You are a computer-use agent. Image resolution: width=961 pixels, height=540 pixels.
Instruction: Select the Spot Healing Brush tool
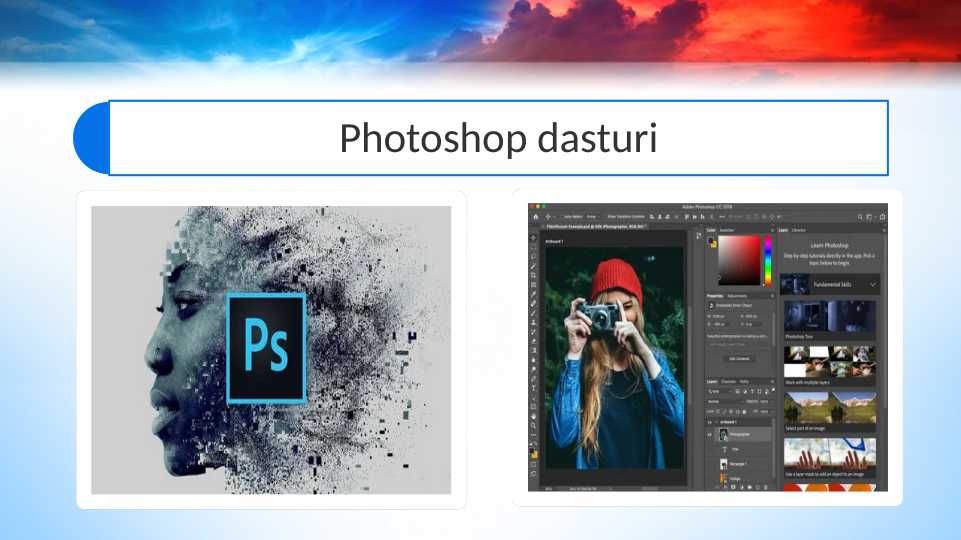pyautogui.click(x=533, y=303)
